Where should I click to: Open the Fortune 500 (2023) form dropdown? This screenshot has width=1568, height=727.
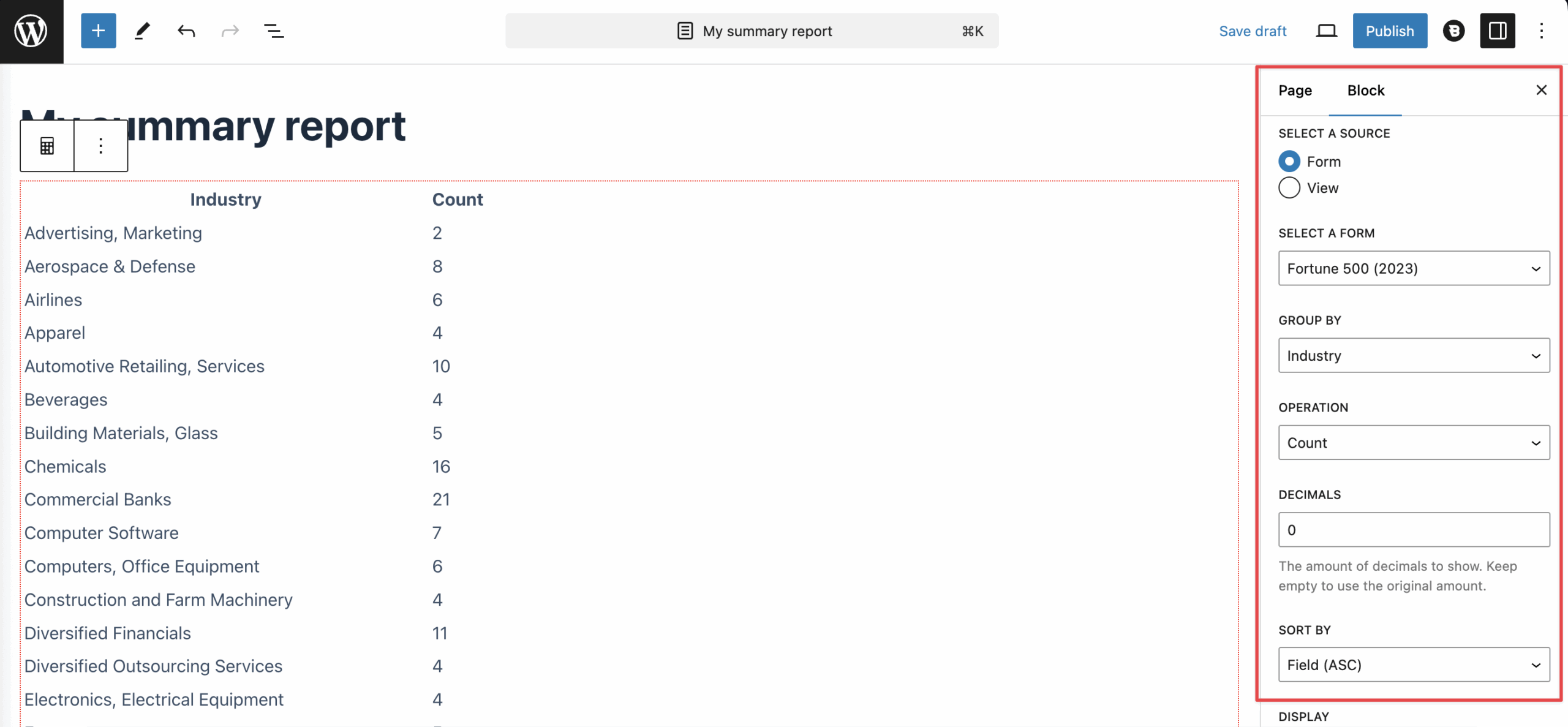pyautogui.click(x=1414, y=268)
